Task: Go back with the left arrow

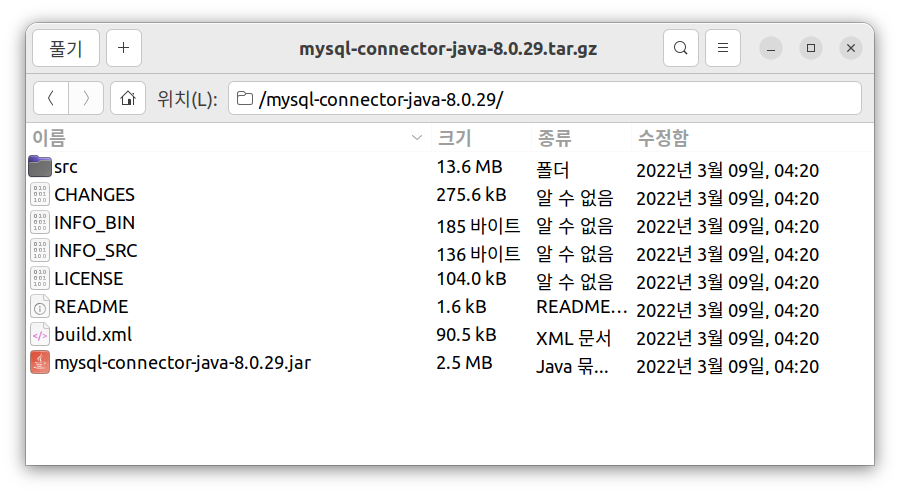Action: point(51,99)
